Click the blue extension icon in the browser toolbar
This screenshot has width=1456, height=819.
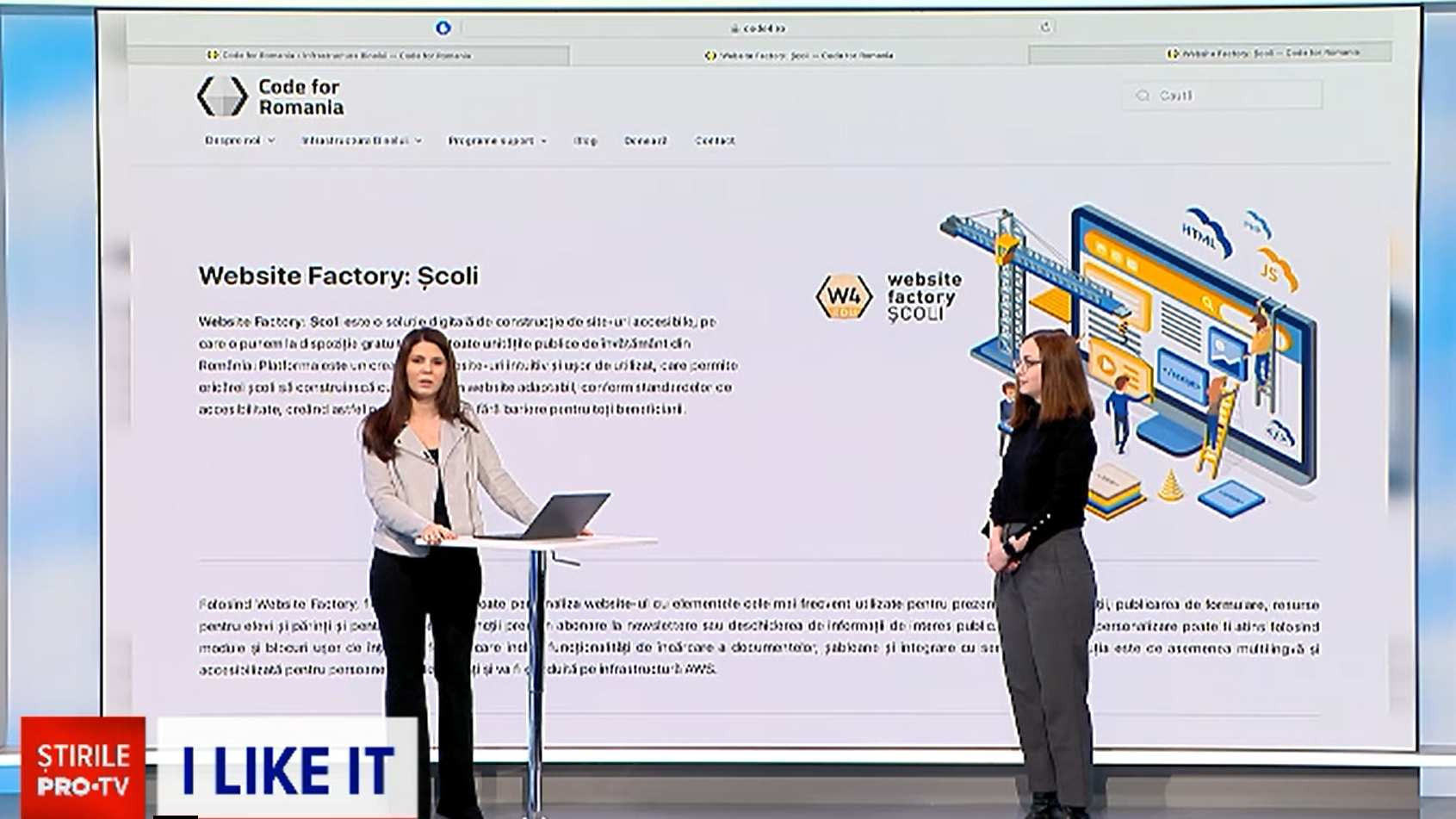(x=444, y=27)
